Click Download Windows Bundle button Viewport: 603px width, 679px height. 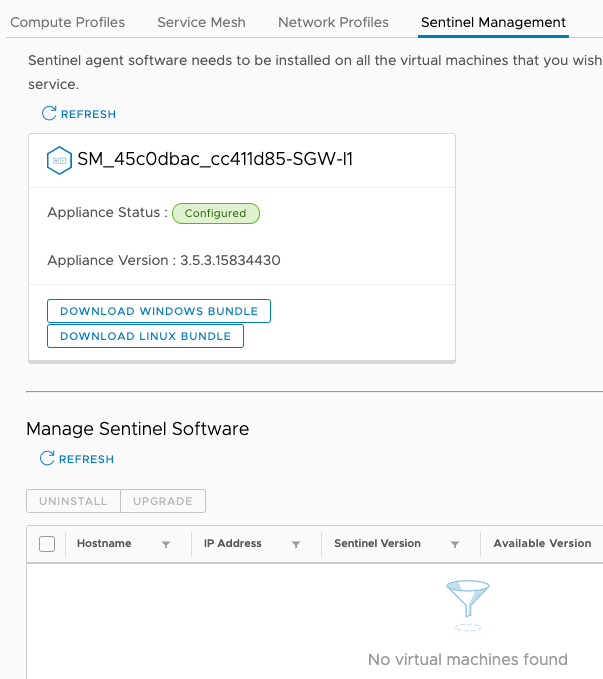click(159, 311)
